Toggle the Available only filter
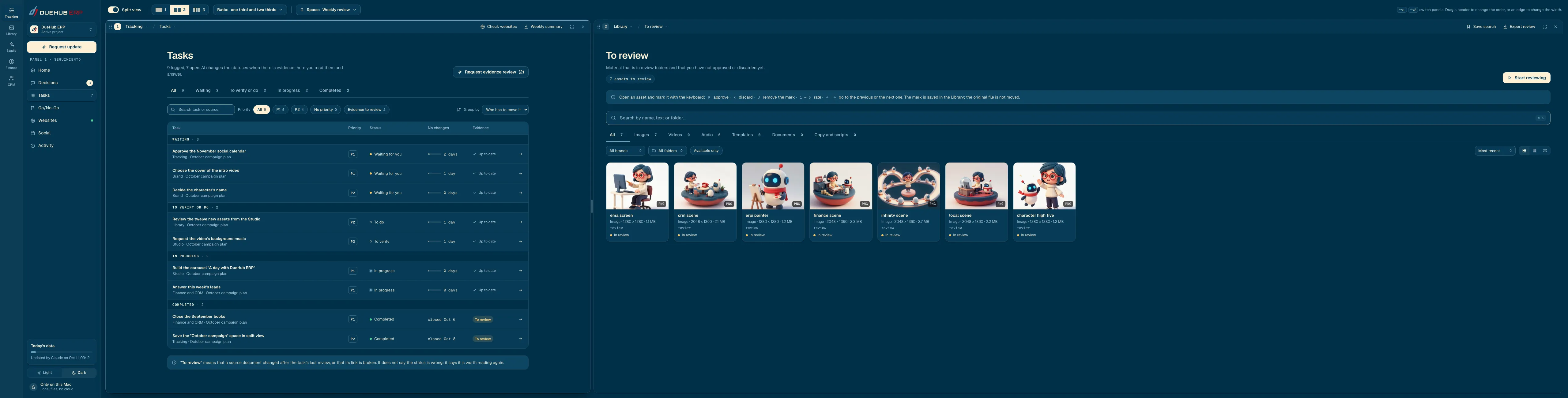 pos(706,151)
